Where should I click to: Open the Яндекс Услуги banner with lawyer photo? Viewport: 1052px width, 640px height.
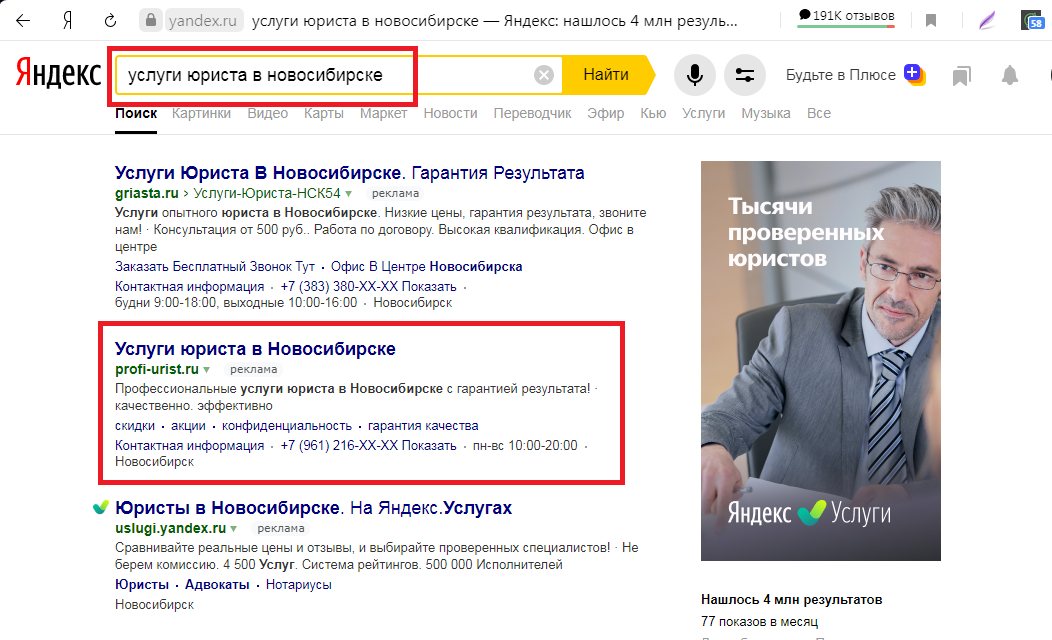(821, 361)
